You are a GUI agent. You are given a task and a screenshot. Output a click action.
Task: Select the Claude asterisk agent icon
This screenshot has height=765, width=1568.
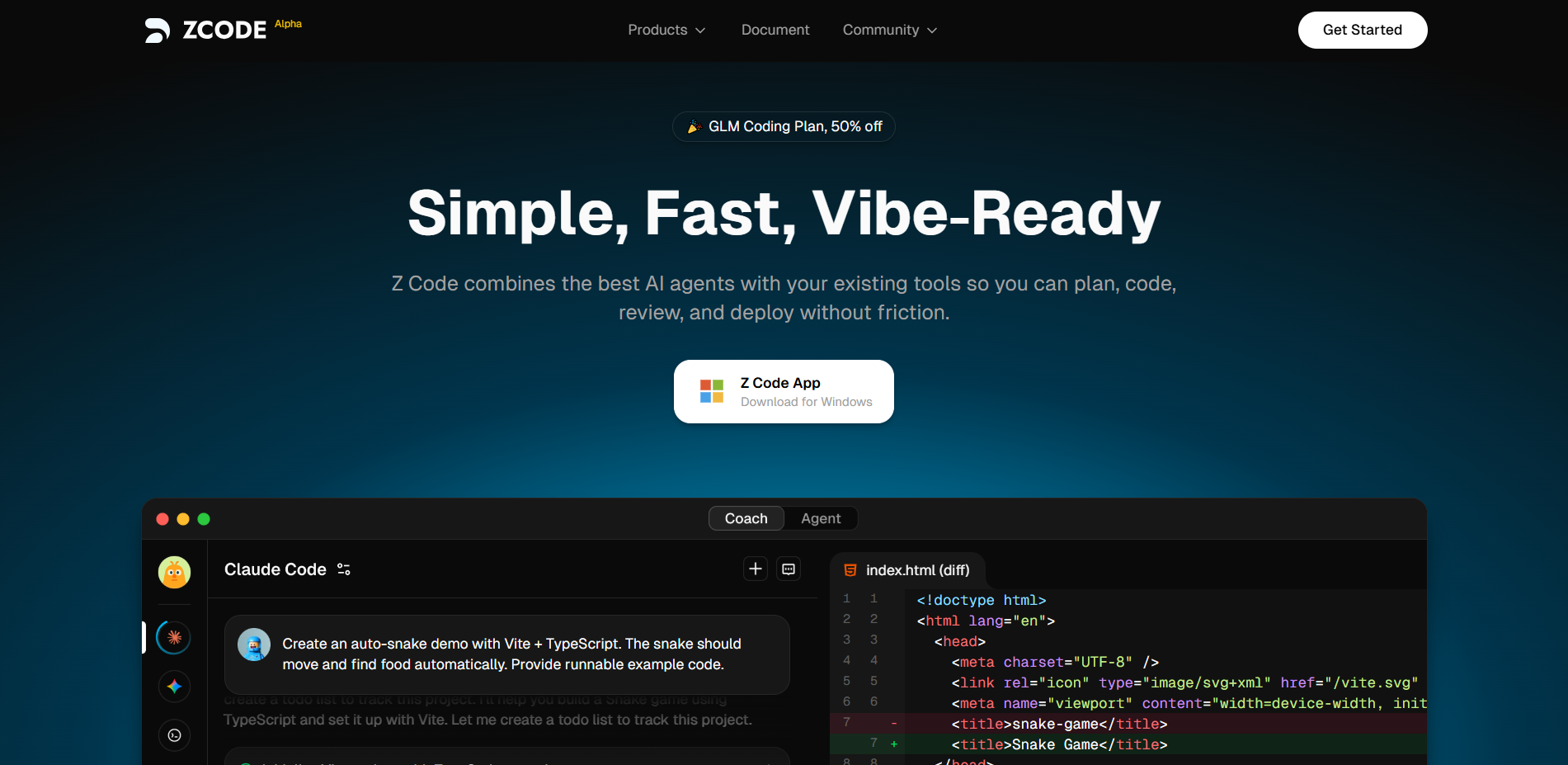coord(174,637)
